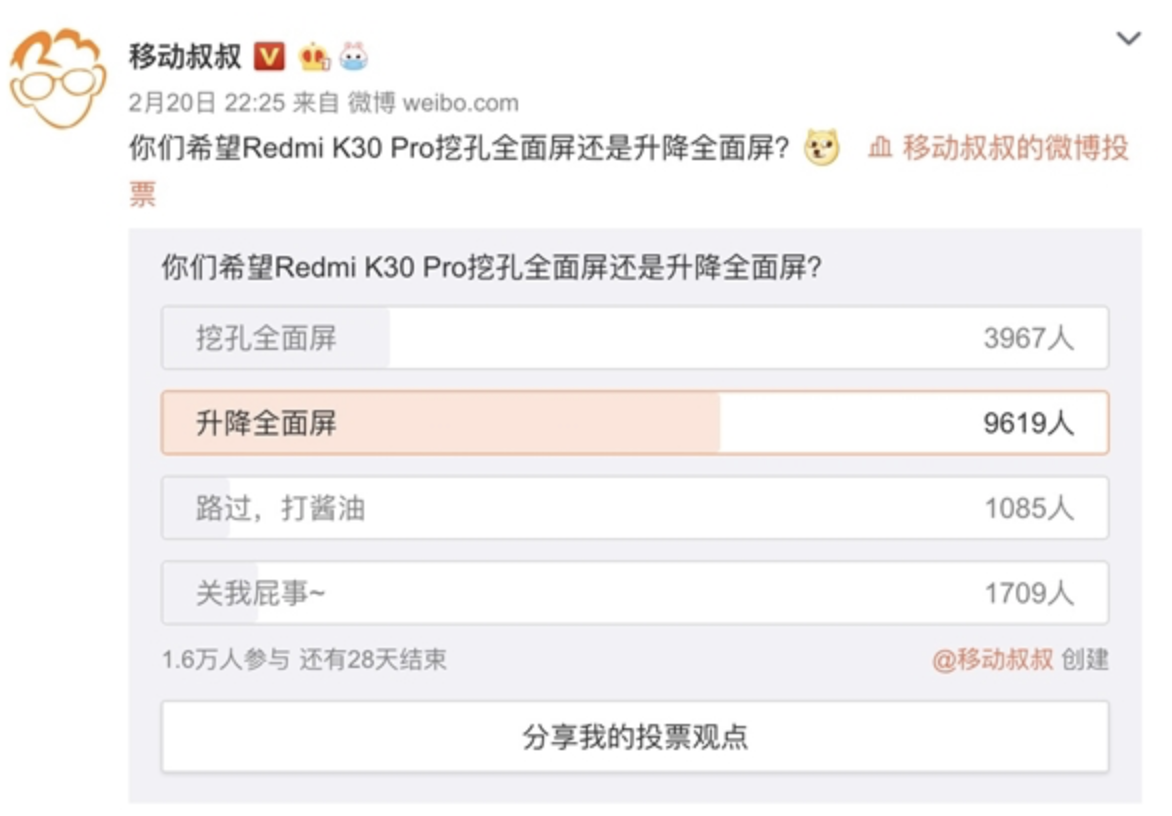Open the 2月20日 22:25 timestamp link
1172x816 pixels.
207,102
